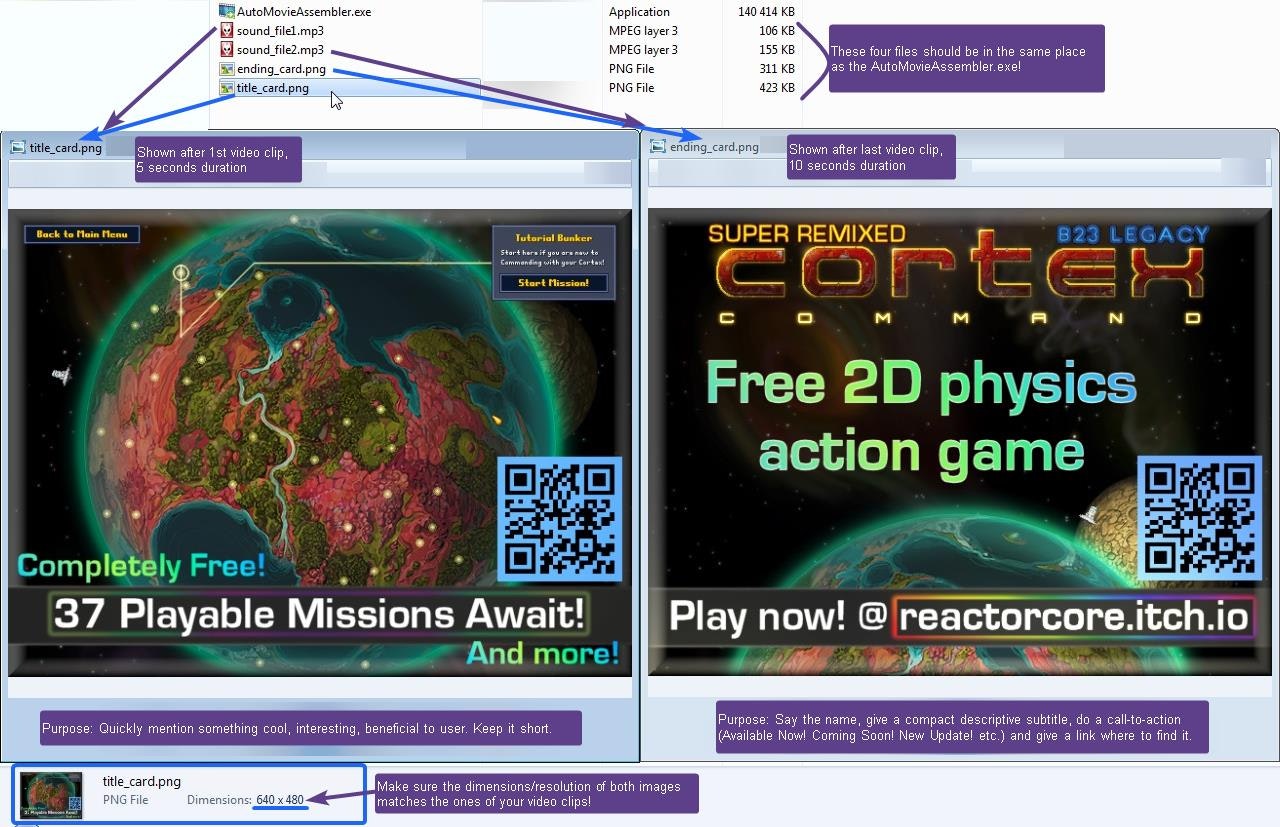Click the Play now! @ text
1280x827 pixels.
pyautogui.click(x=778, y=616)
